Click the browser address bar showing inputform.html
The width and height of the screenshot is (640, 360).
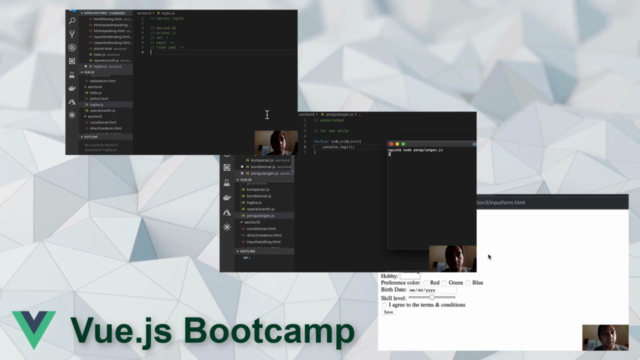pyautogui.click(x=551, y=202)
